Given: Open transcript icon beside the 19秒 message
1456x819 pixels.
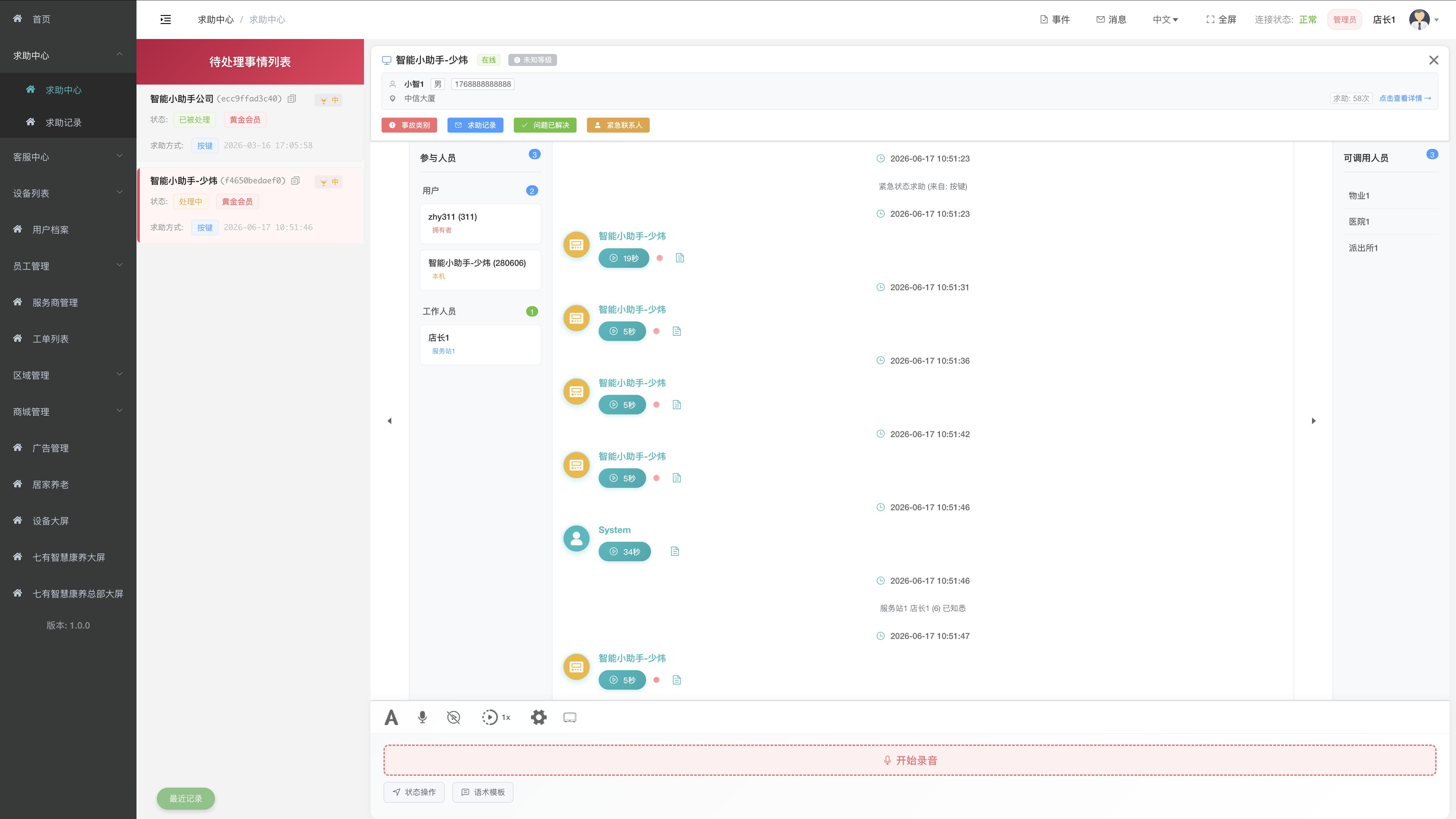Looking at the screenshot, I should [x=680, y=258].
